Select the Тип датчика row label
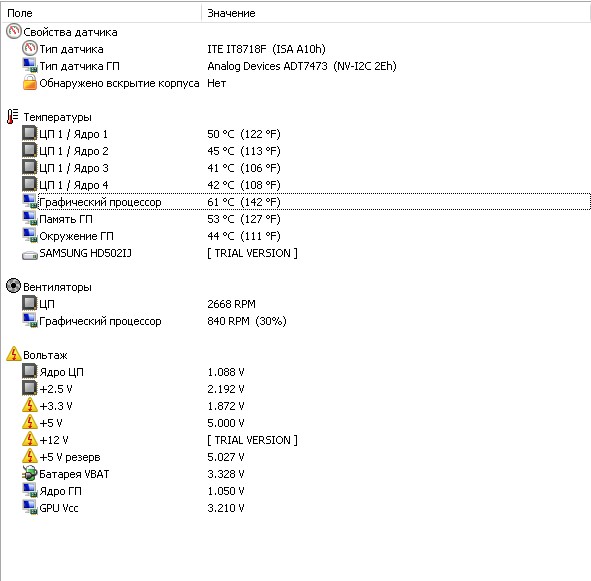 [x=71, y=49]
